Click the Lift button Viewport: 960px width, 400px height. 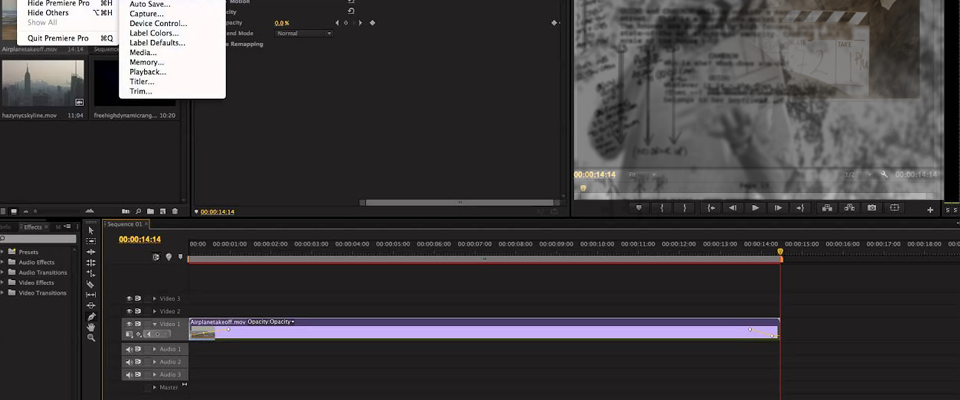tap(827, 208)
